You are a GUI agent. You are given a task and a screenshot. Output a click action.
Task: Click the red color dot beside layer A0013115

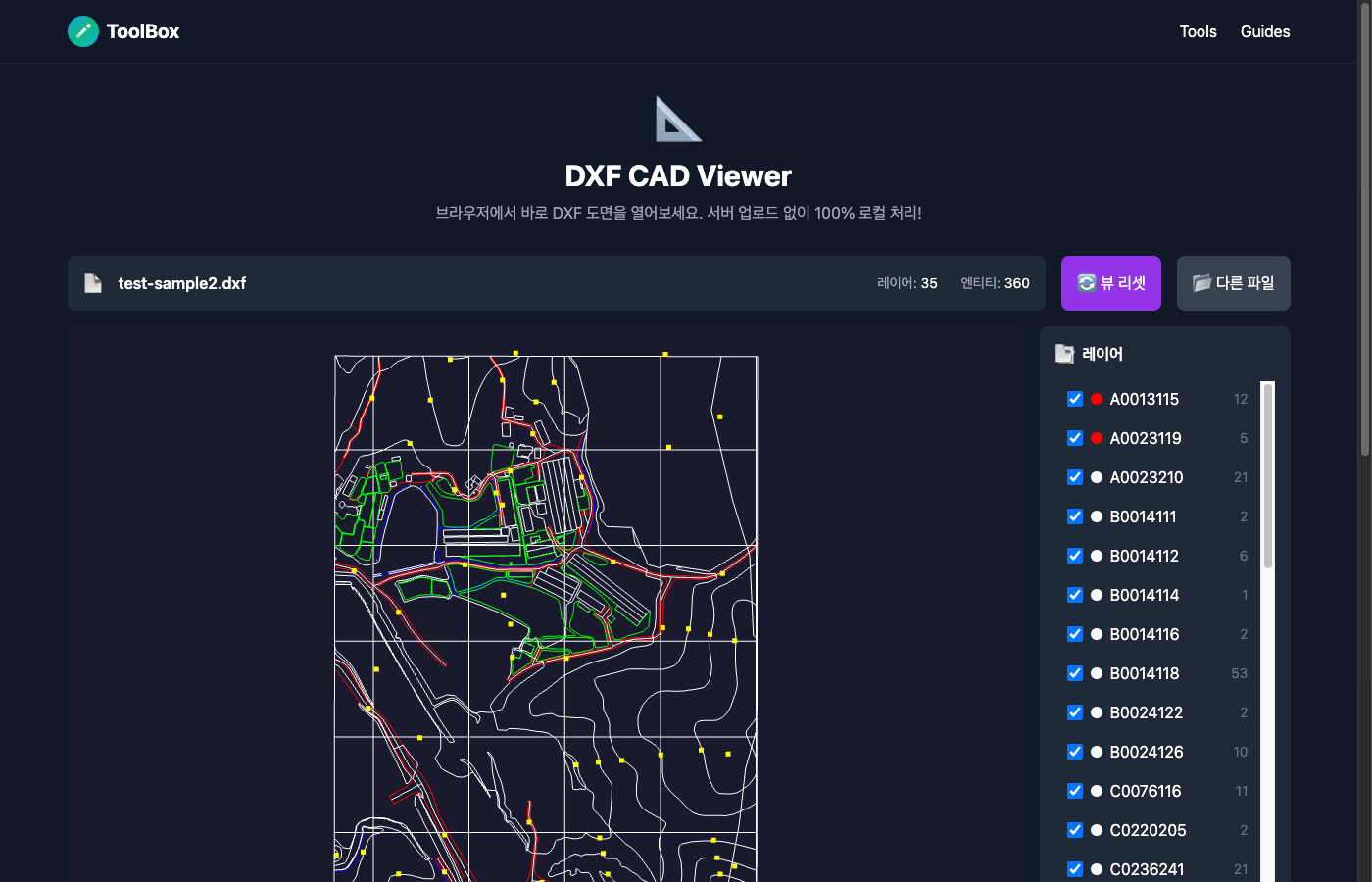coord(1097,399)
